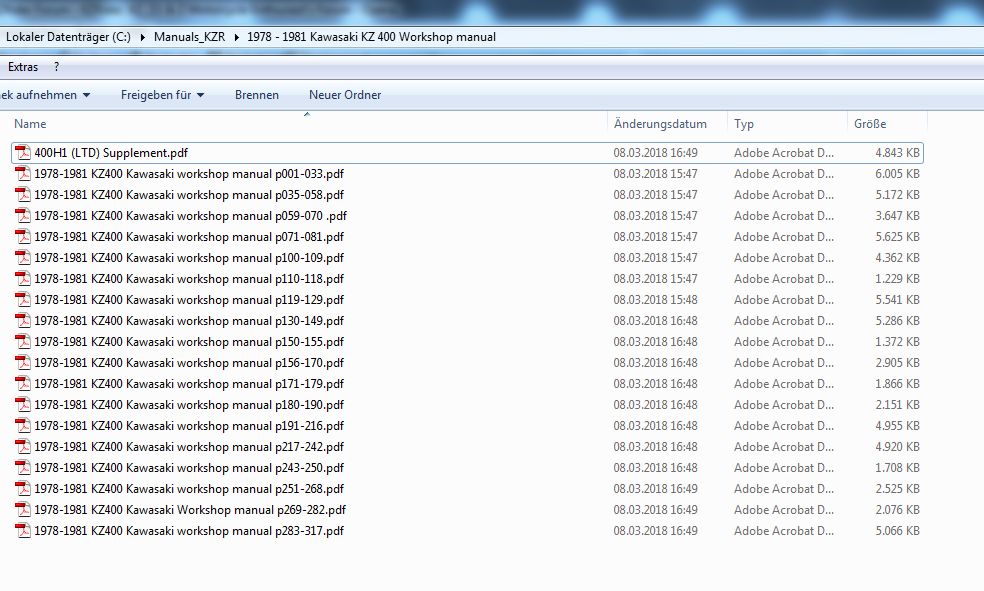Click PDF icon for manual p071-081.pdf

[23, 237]
